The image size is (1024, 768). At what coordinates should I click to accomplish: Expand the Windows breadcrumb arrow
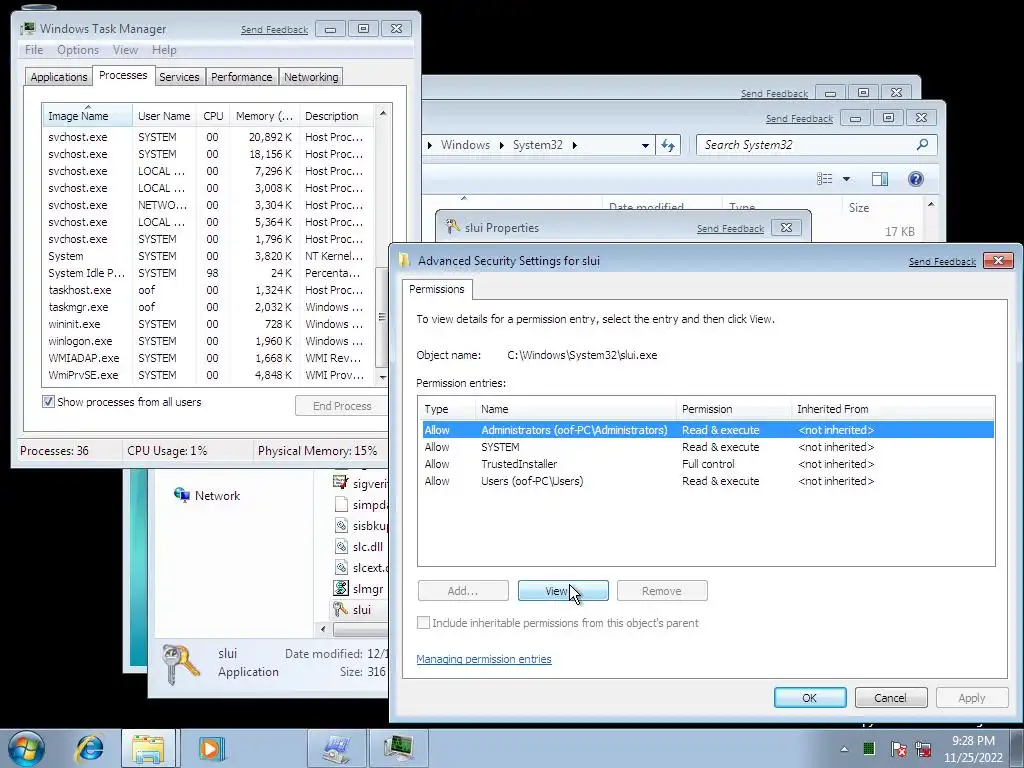pyautogui.click(x=502, y=145)
